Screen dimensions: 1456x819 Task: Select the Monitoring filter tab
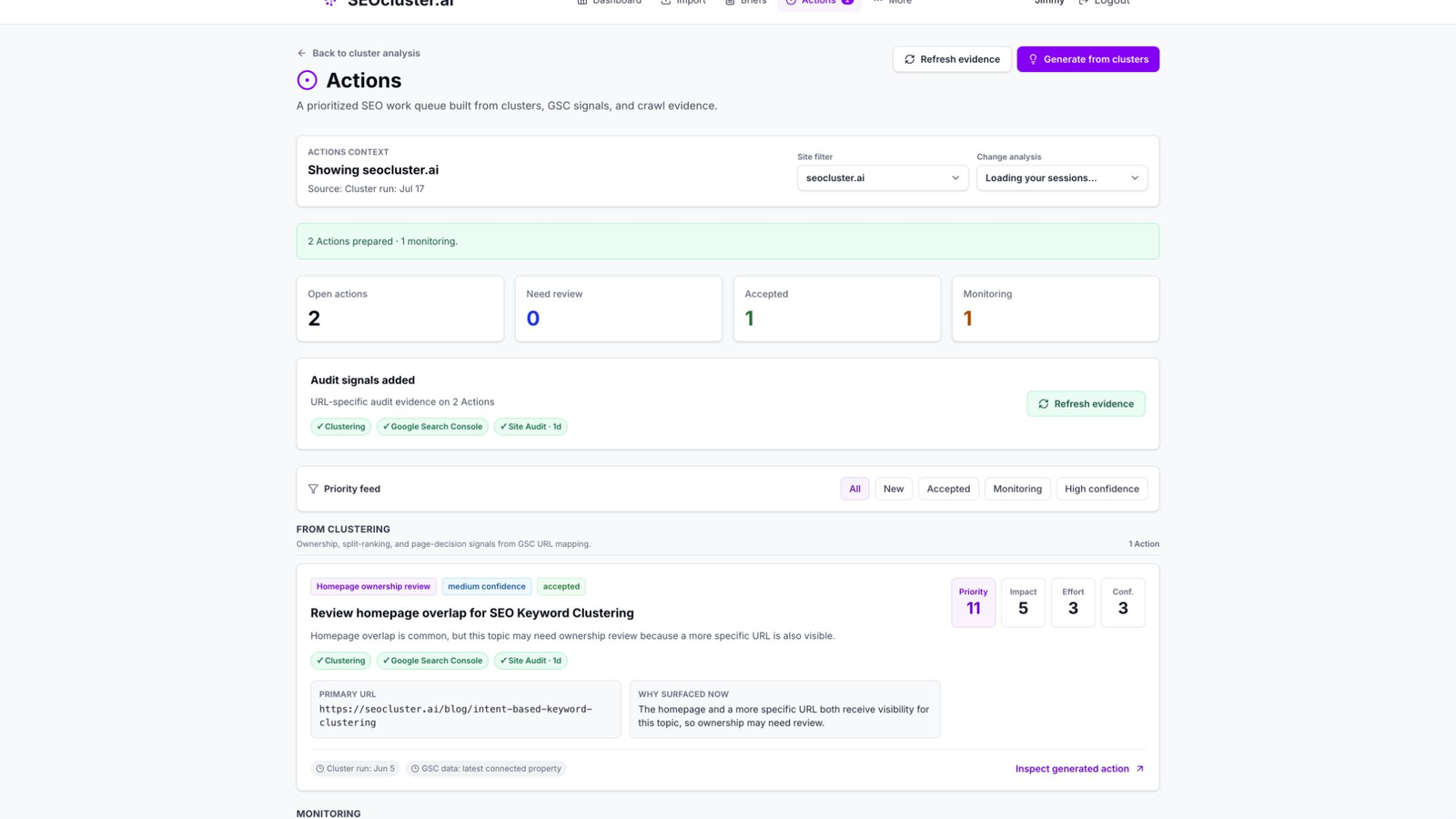pos(1017,489)
